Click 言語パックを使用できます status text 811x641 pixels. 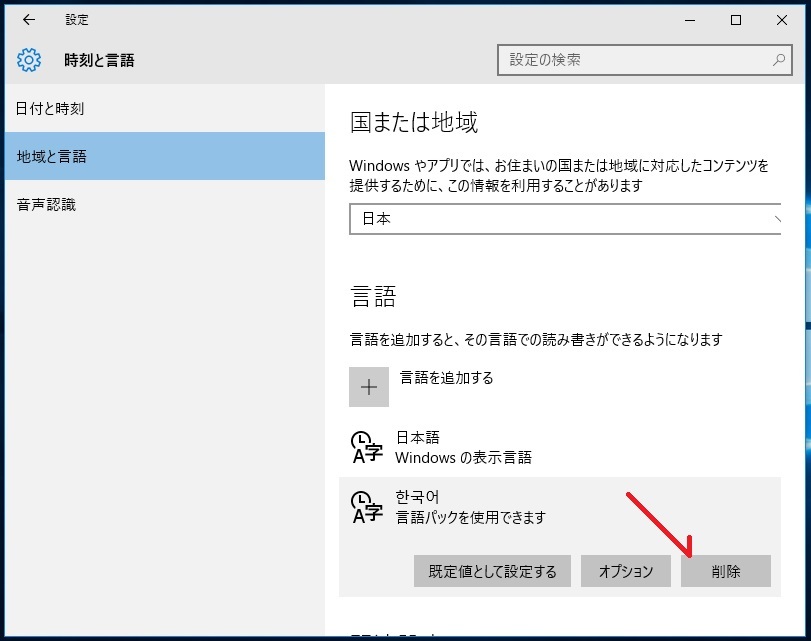pos(471,517)
